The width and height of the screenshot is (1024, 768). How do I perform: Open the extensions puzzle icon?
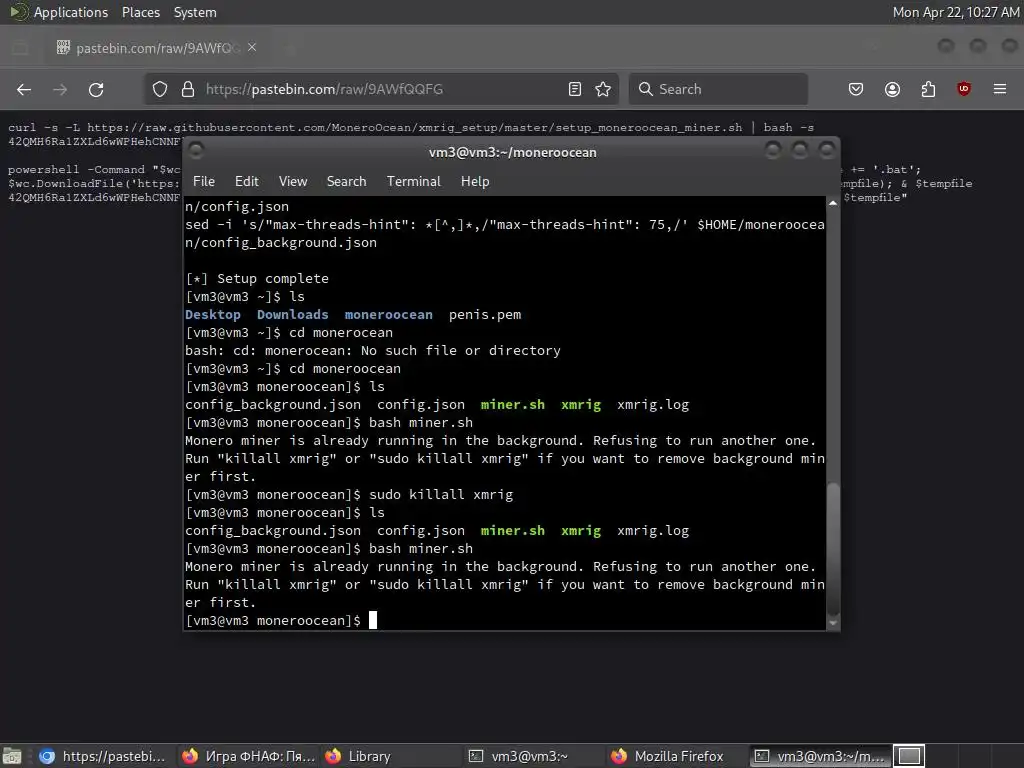(x=928, y=89)
